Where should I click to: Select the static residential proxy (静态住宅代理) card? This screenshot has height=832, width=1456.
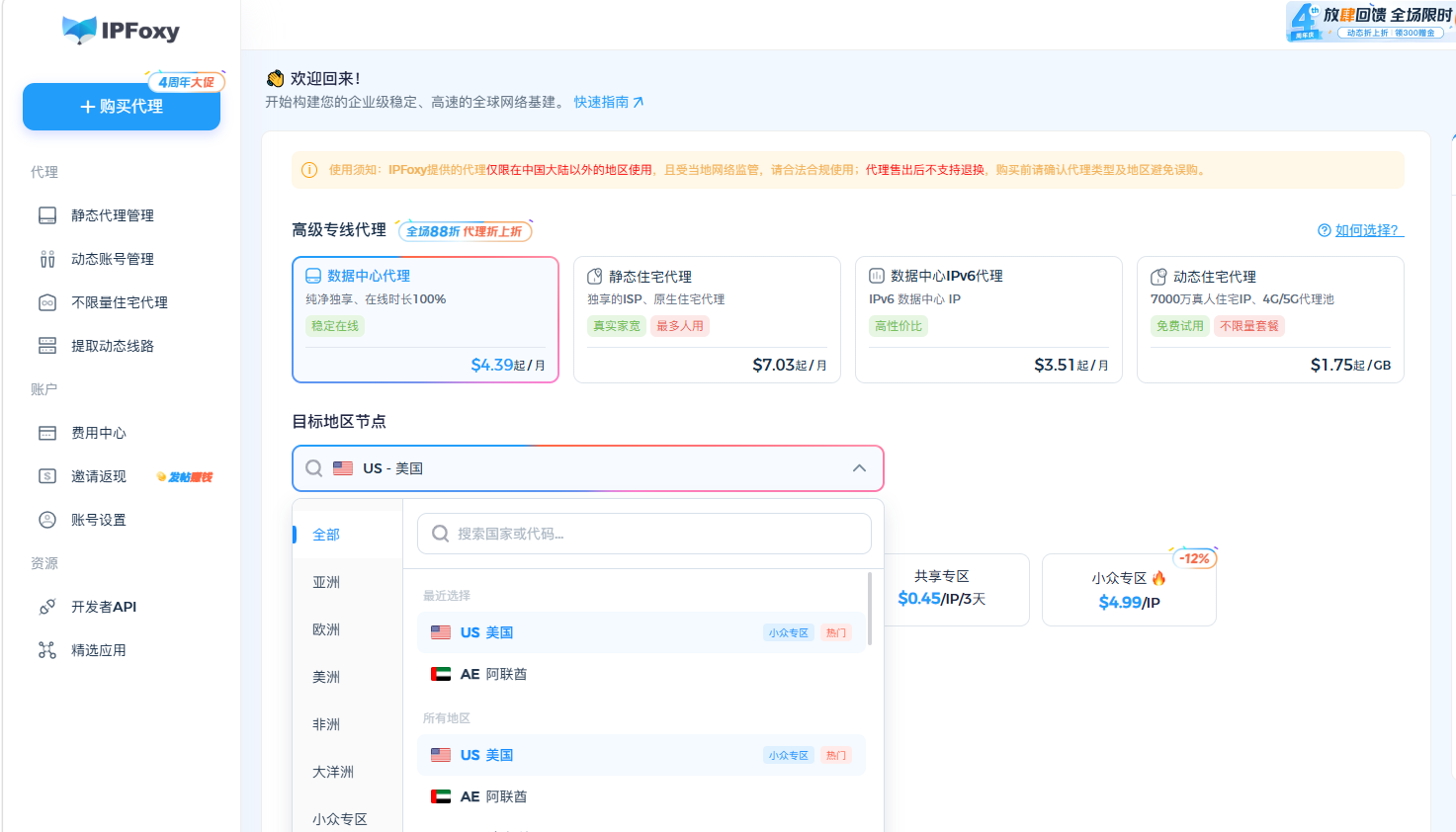pos(707,319)
